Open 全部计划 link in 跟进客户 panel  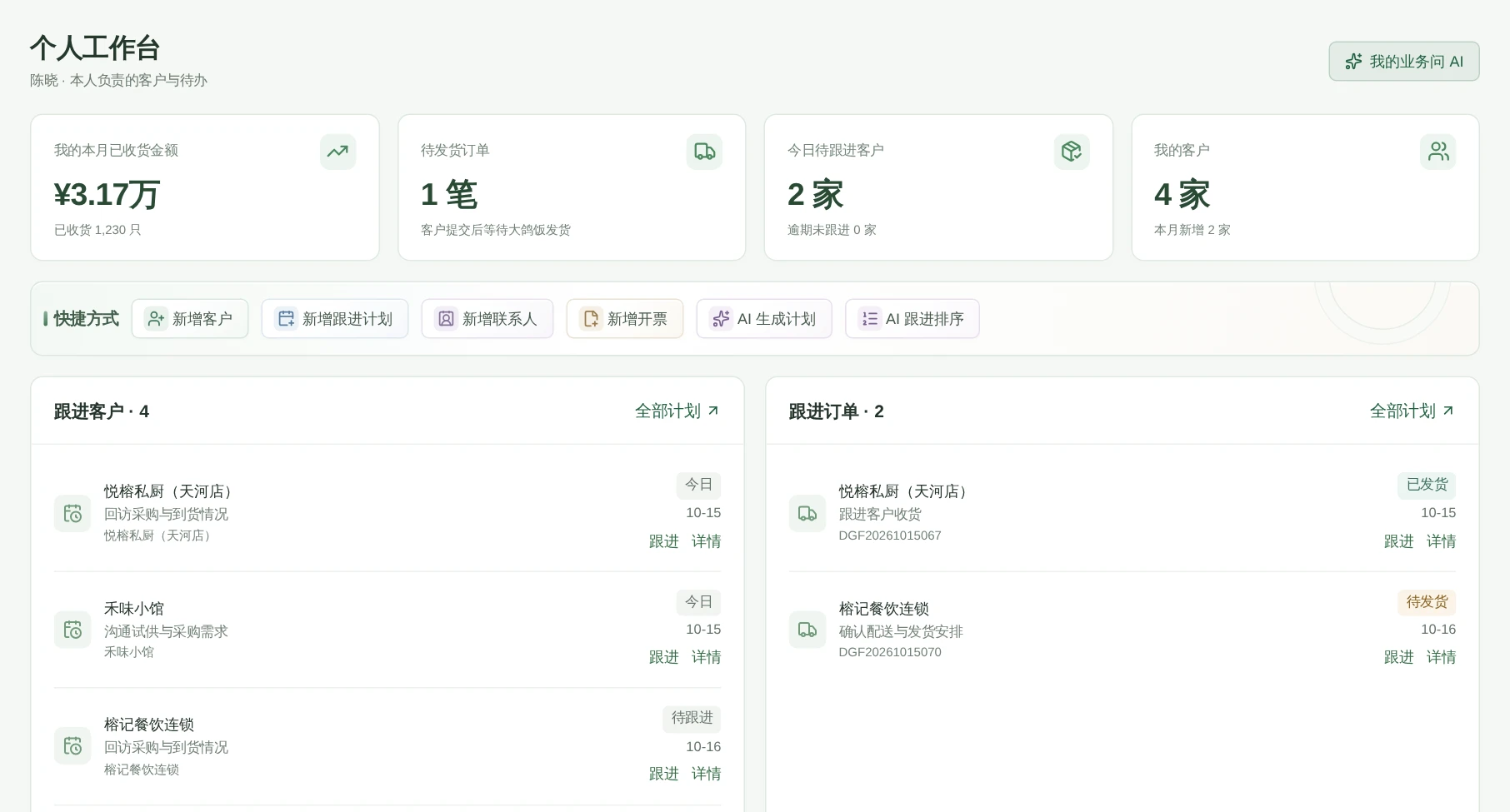click(x=677, y=411)
